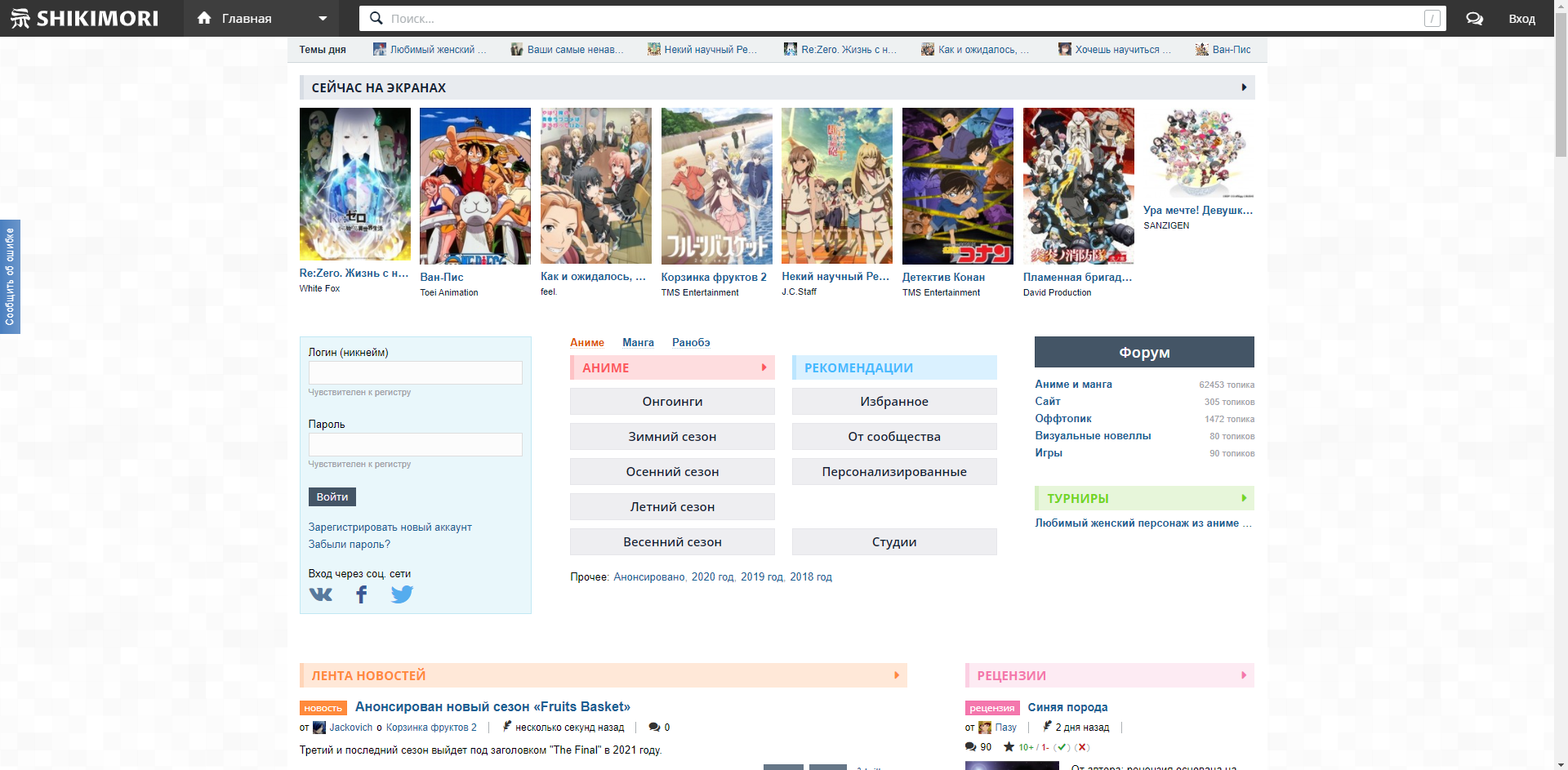Viewport: 1568px width, 770px height.
Task: Click the red cross vote icon
Action: click(1082, 747)
